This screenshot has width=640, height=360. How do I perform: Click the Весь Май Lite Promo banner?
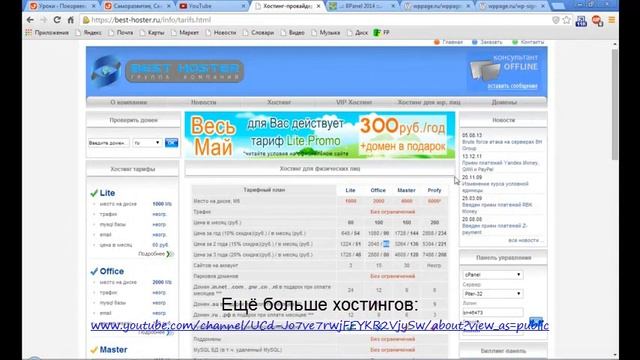coord(320,135)
